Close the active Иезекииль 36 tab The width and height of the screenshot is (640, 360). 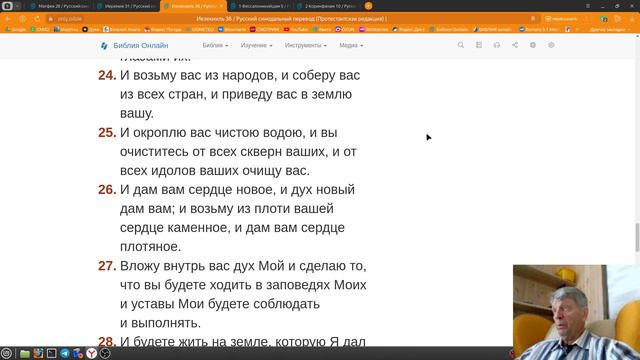(221, 6)
